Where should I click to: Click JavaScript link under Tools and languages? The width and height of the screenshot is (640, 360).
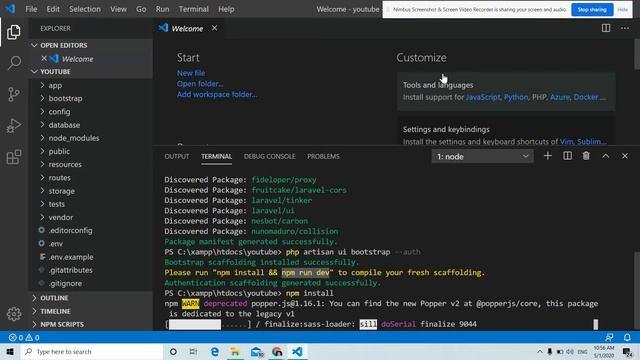pos(483,97)
